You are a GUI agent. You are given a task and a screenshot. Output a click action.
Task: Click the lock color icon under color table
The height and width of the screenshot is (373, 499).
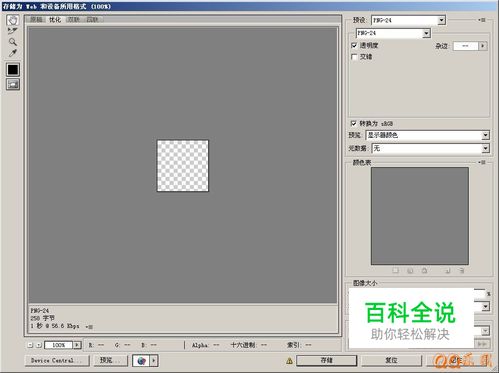tap(424, 271)
